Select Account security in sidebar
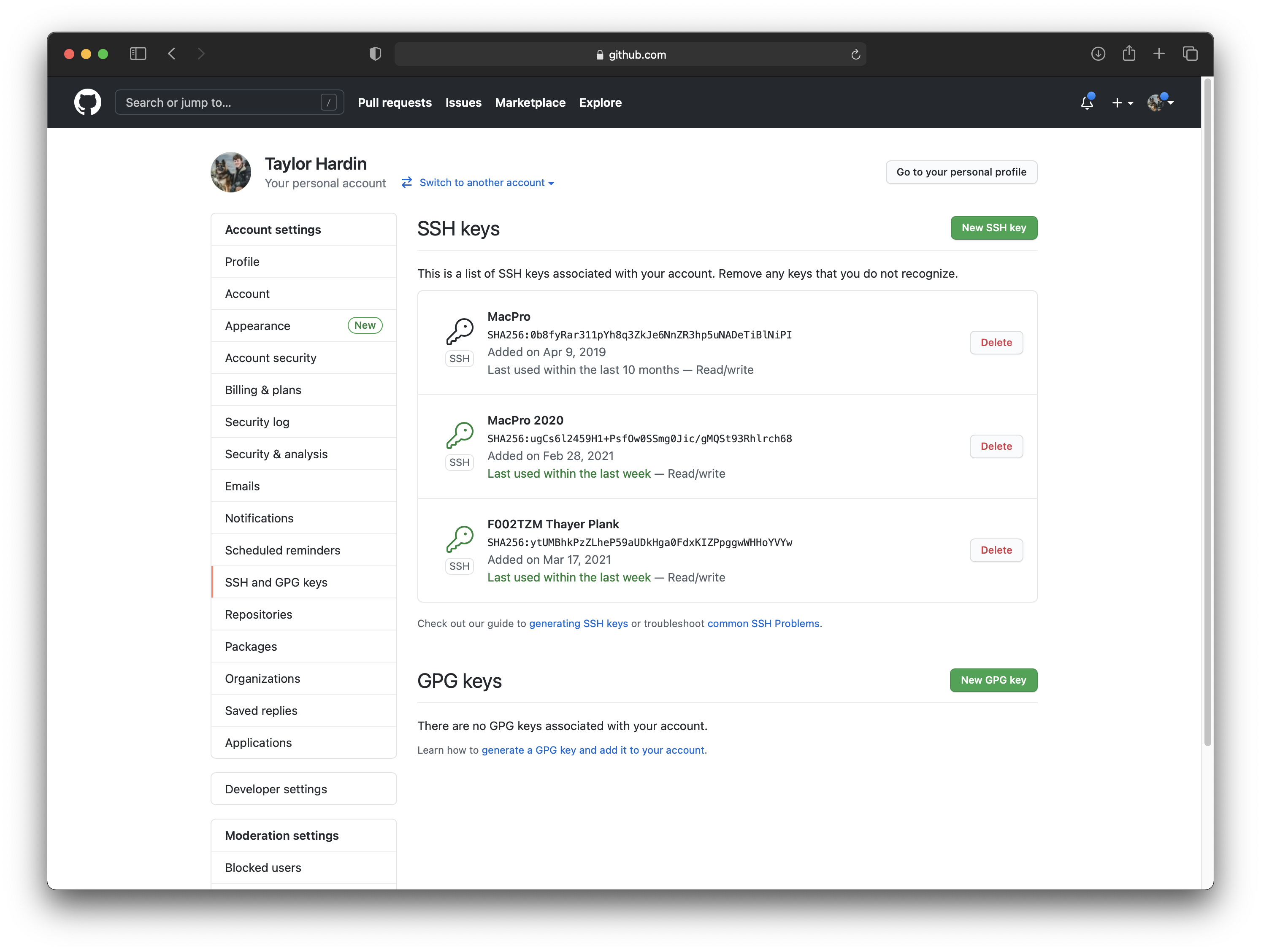1261x952 pixels. [270, 358]
